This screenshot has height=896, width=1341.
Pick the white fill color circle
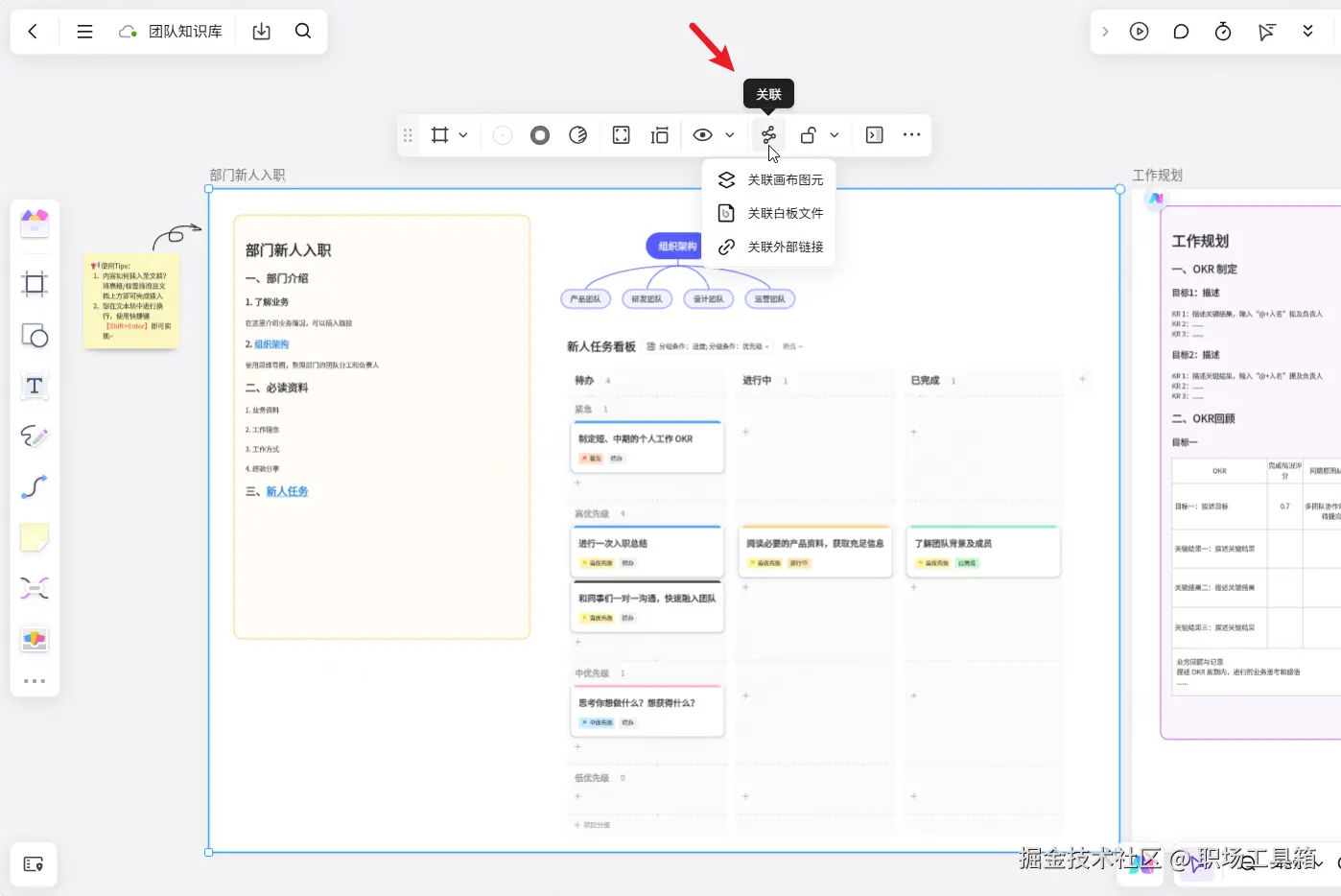503,135
